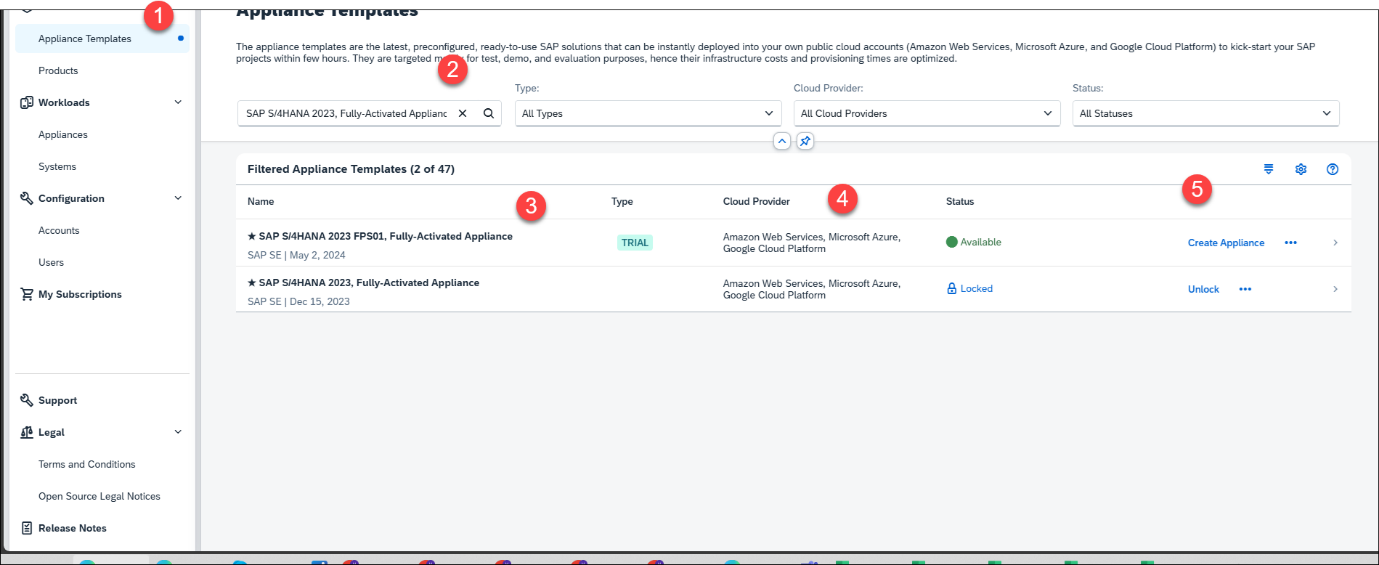The width and height of the screenshot is (1379, 565).
Task: Click the search magnifier icon
Action: click(488, 114)
